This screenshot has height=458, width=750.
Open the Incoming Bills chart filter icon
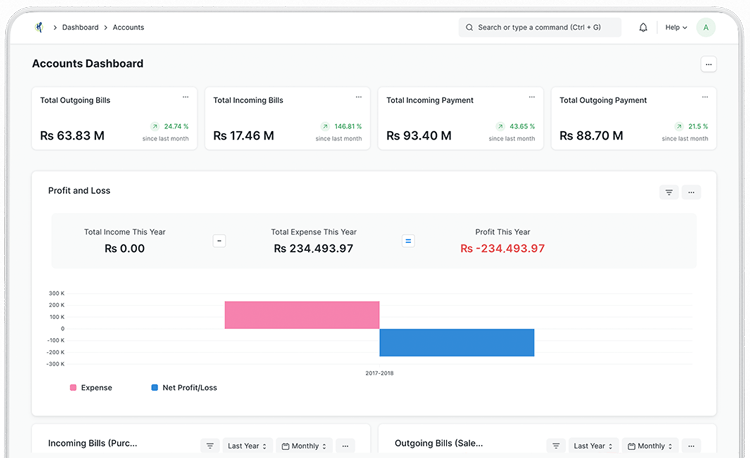point(210,446)
